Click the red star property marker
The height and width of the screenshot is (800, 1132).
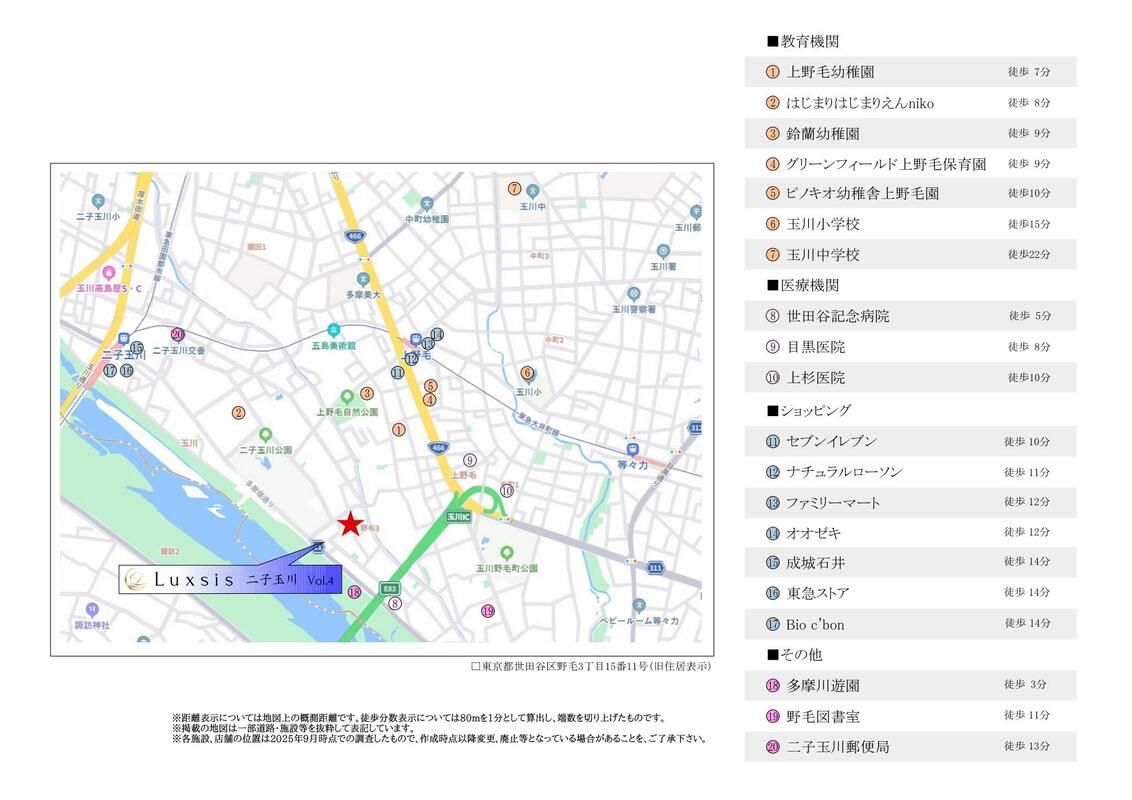tap(349, 523)
